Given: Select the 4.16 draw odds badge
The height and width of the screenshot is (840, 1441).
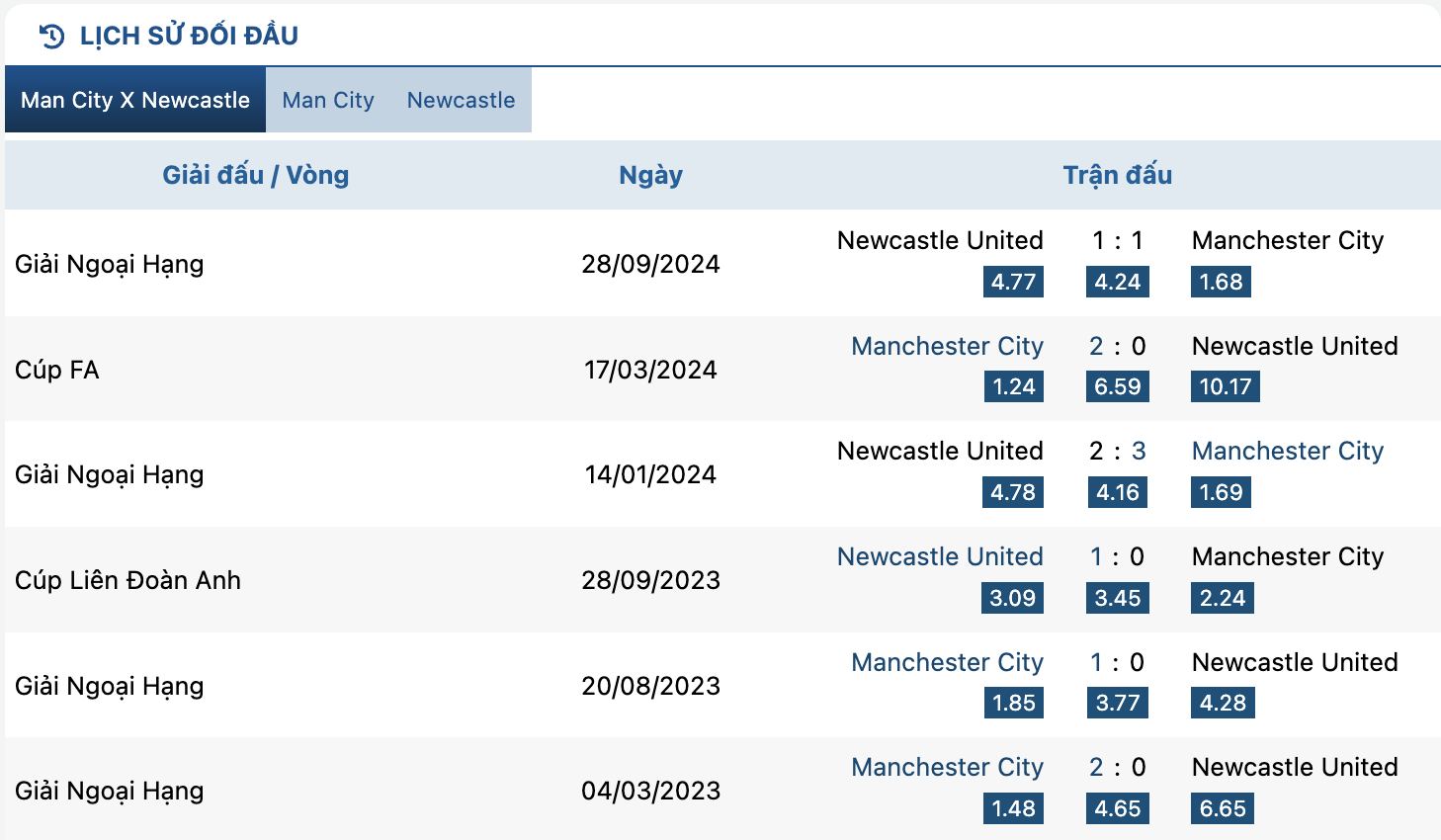Looking at the screenshot, I should point(1117,492).
